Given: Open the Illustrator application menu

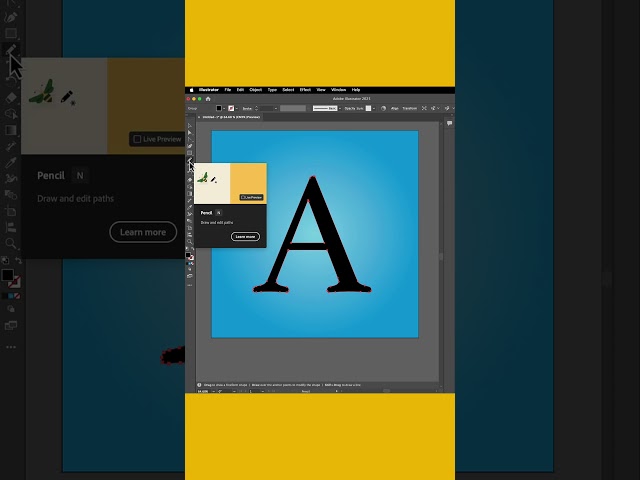Looking at the screenshot, I should click(209, 90).
